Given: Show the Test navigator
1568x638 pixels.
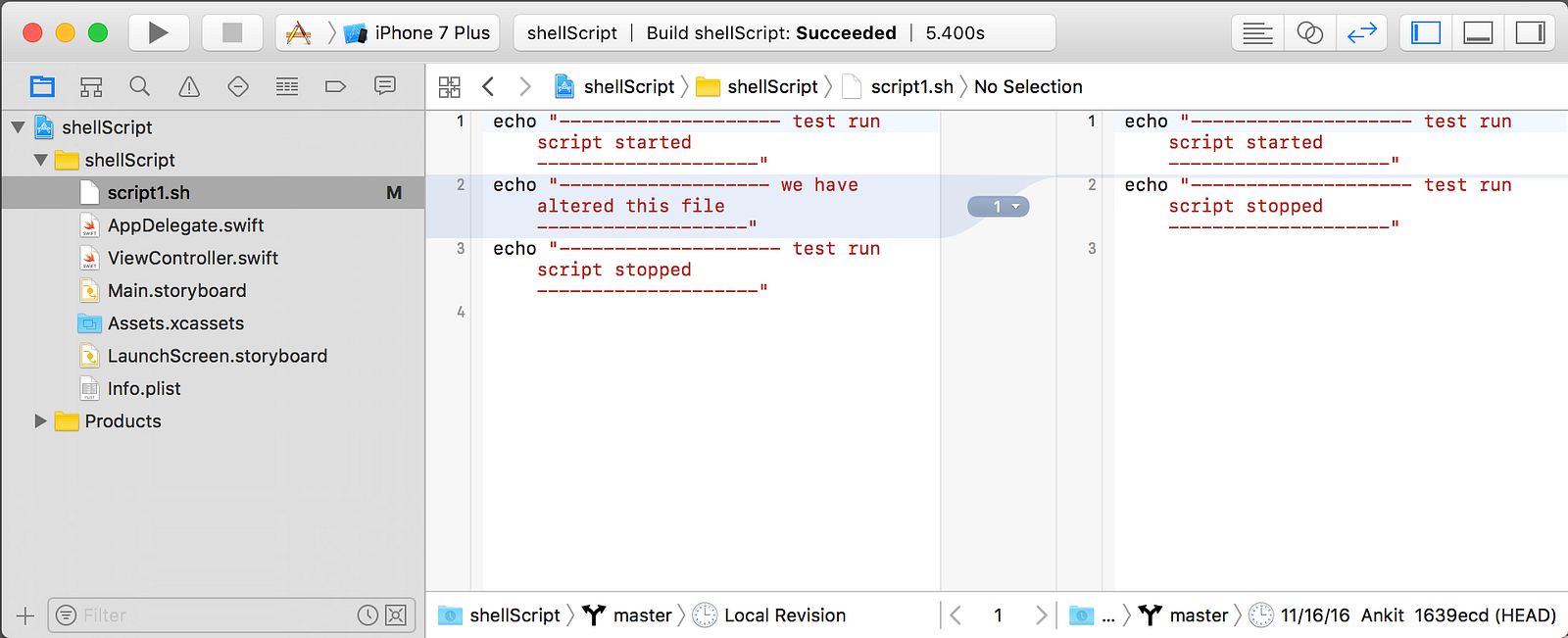Looking at the screenshot, I should (x=238, y=86).
